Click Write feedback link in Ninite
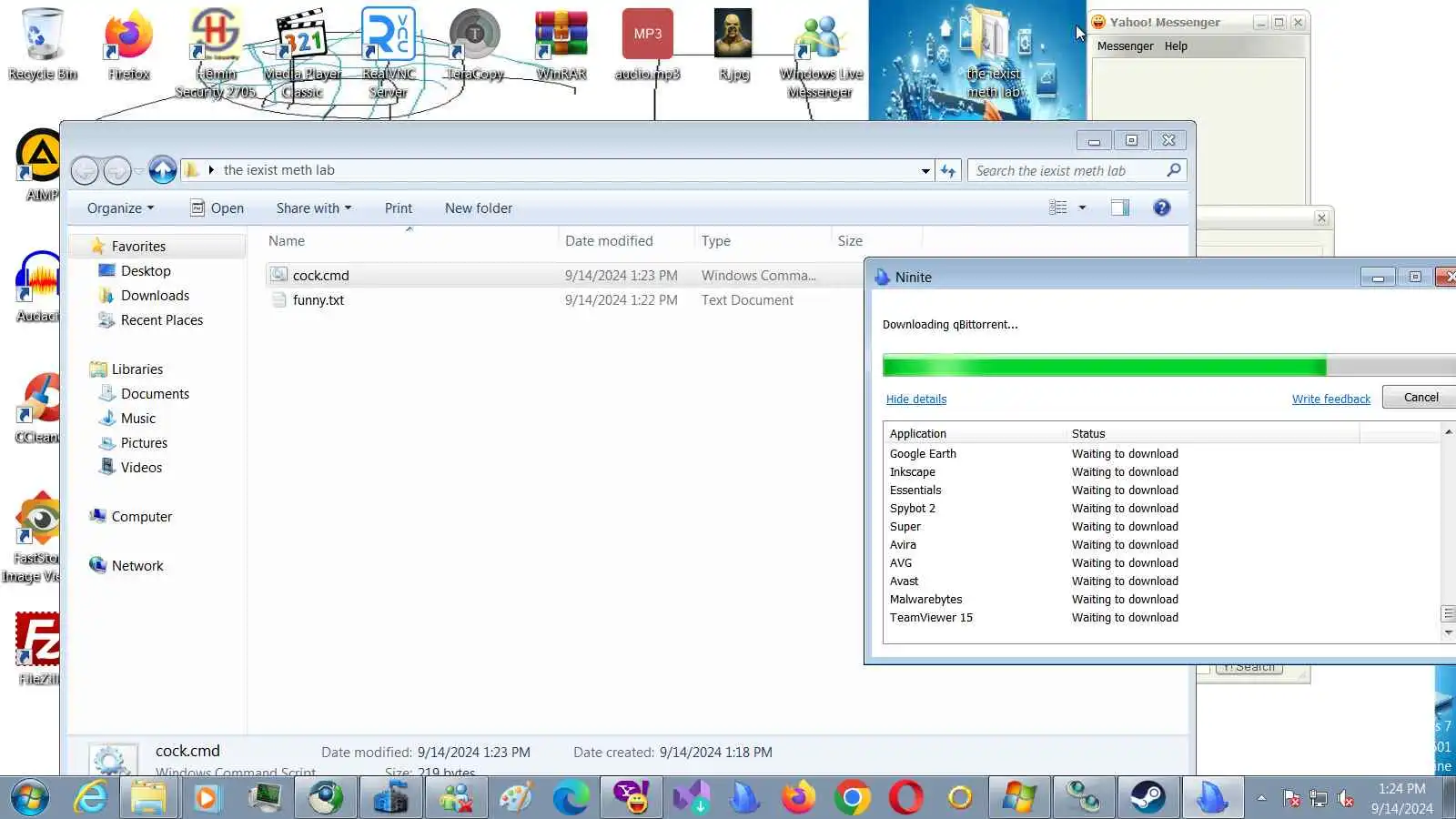The height and width of the screenshot is (819, 1456). pyautogui.click(x=1331, y=399)
